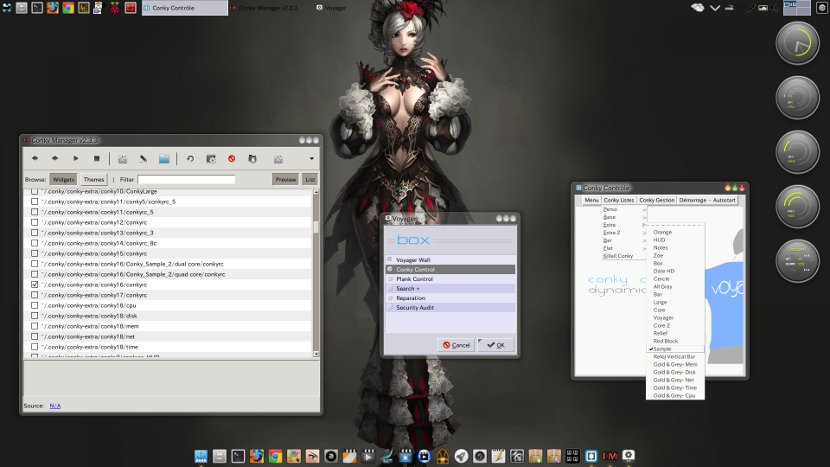This screenshot has width=830, height=467.
Task: Select Security Audit in the Voyager dialog
Action: pyautogui.click(x=450, y=308)
